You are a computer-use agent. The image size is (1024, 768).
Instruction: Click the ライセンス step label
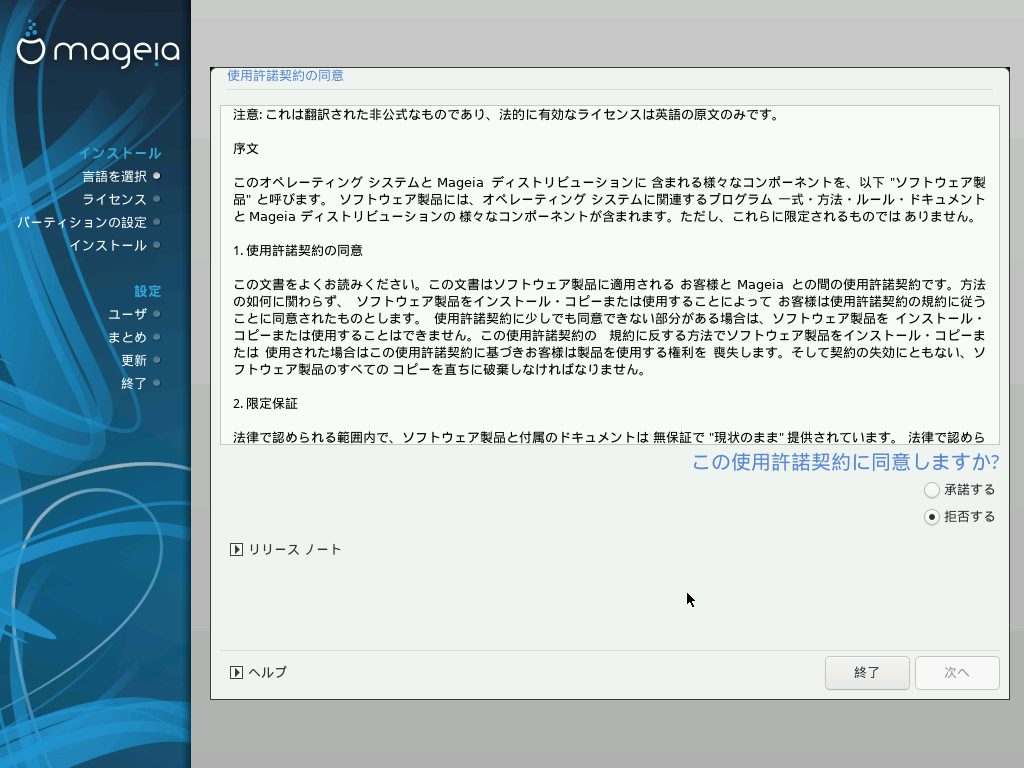pyautogui.click(x=114, y=199)
